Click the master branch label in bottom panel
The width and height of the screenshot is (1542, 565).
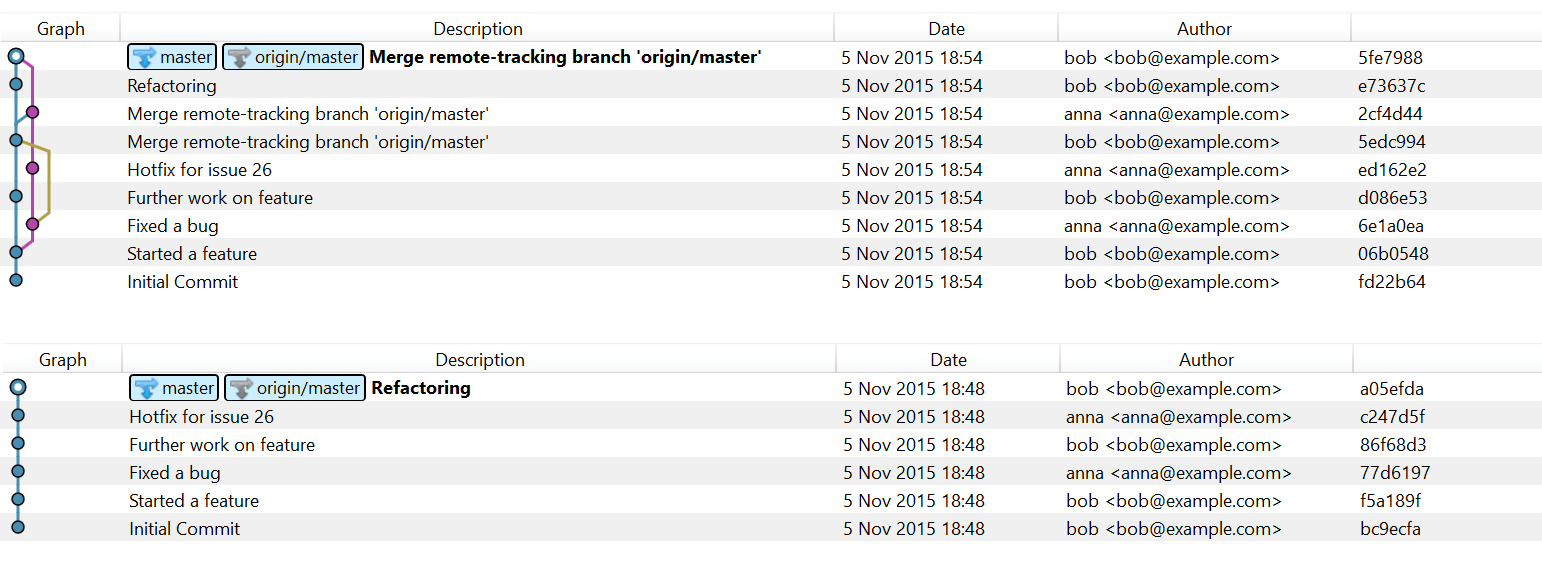coord(174,388)
